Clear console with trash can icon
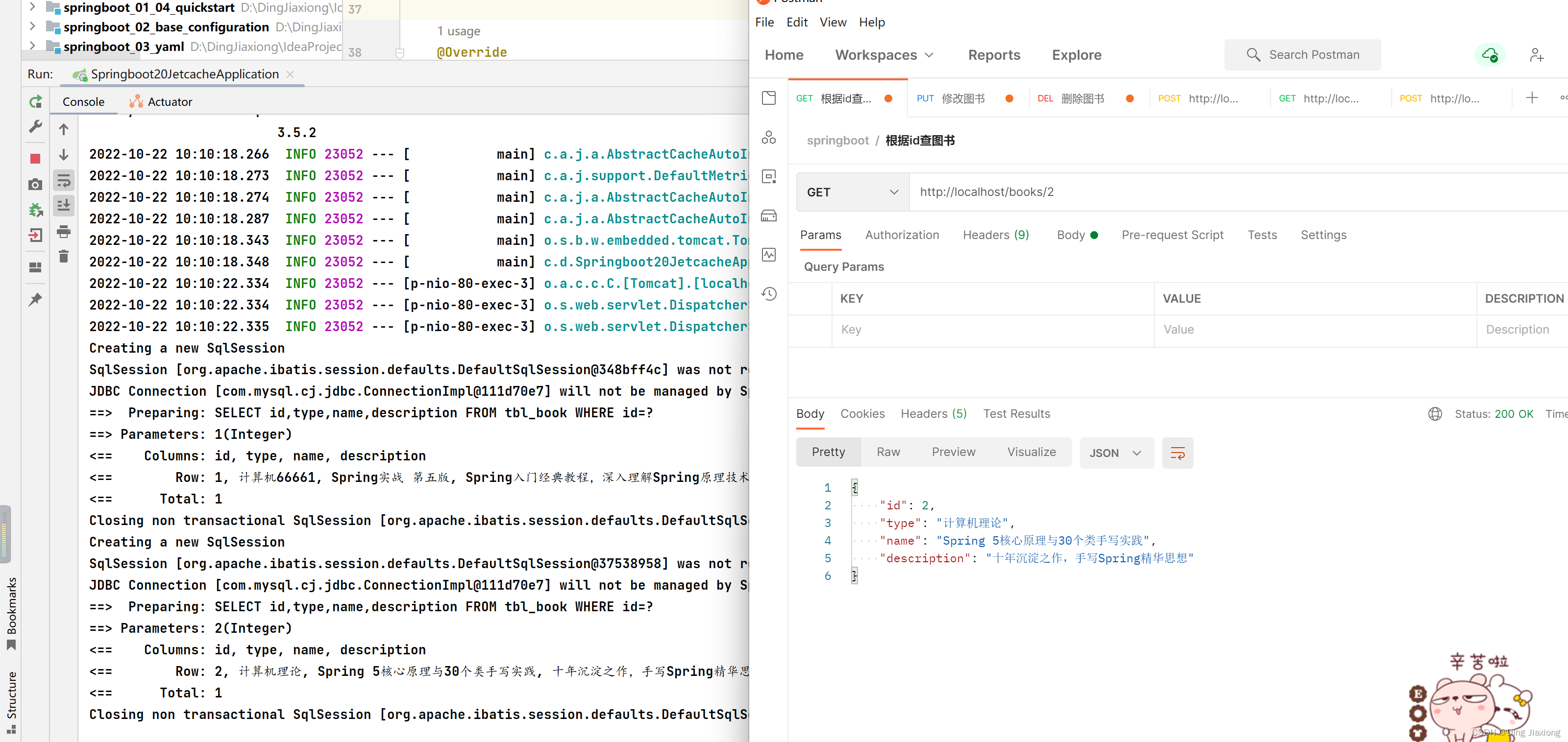1568x742 pixels. click(63, 257)
